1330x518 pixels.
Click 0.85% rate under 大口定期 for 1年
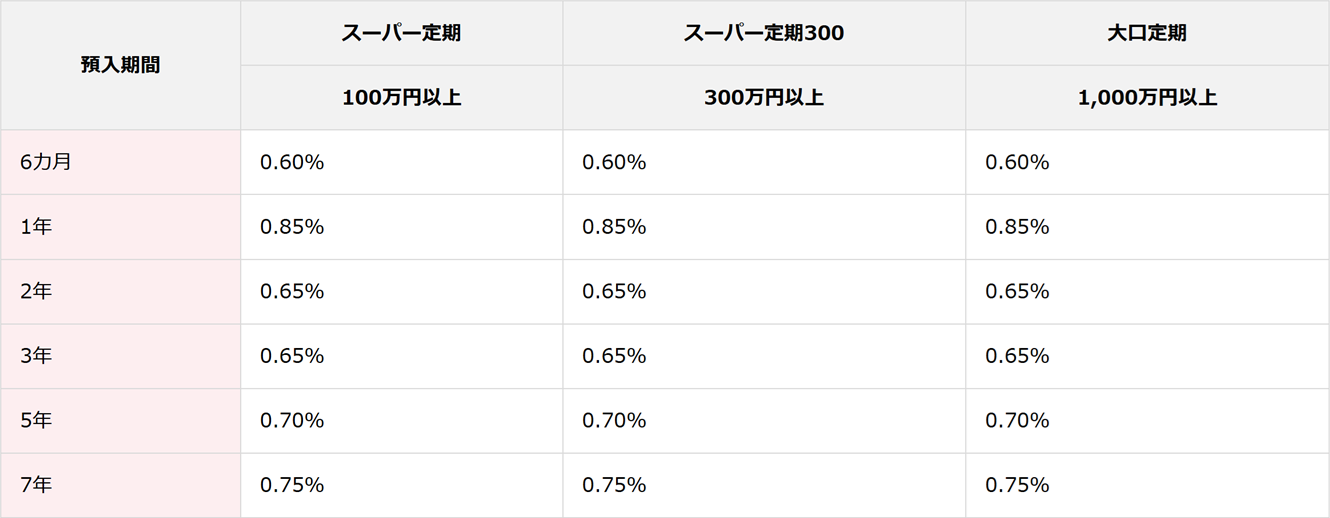[1017, 227]
